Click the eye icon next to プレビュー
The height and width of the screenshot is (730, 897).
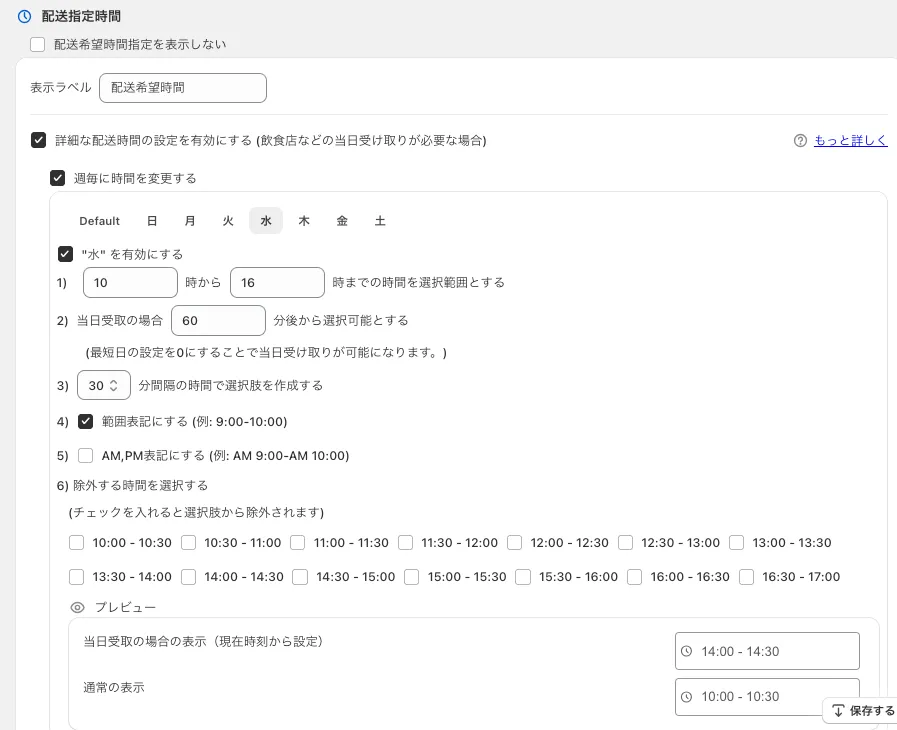[78, 607]
